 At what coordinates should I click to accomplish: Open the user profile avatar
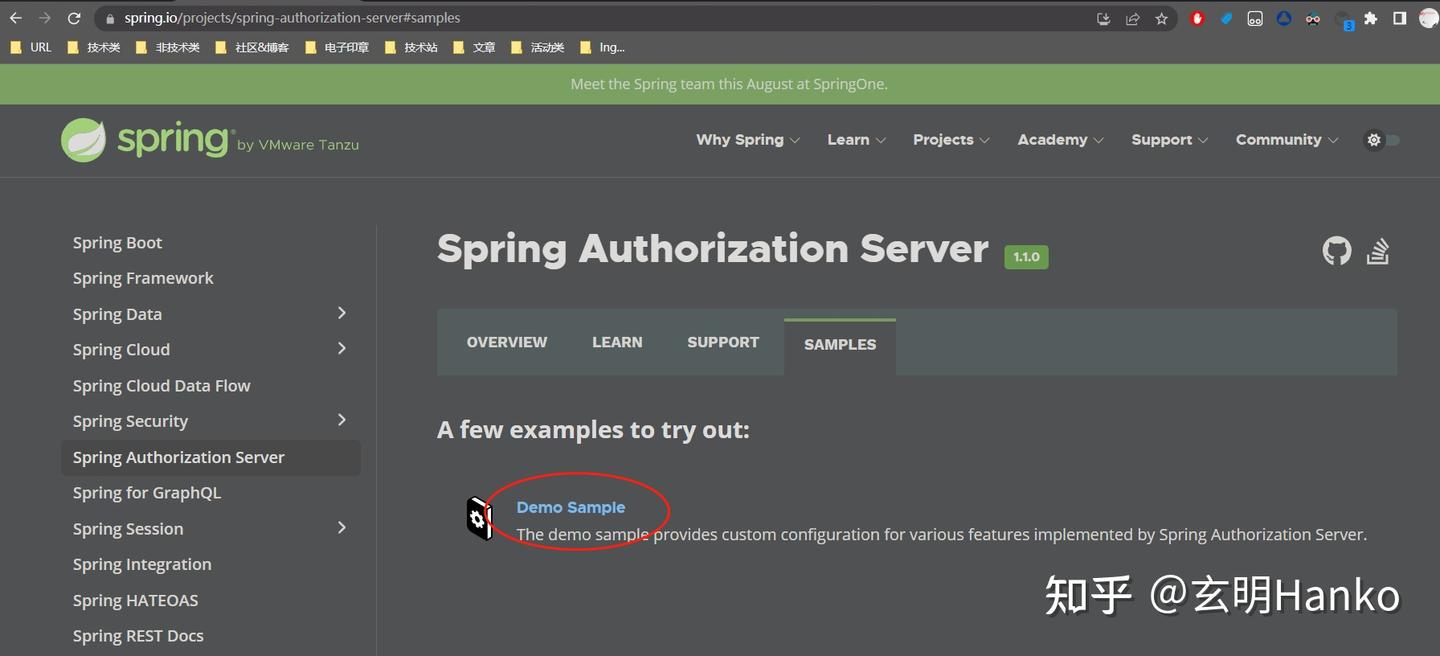(x=1428, y=18)
